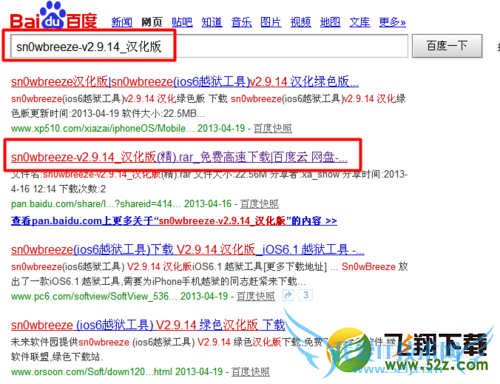Focus the Baidu search input field
Screen dimensions: 500x384
(209, 46)
